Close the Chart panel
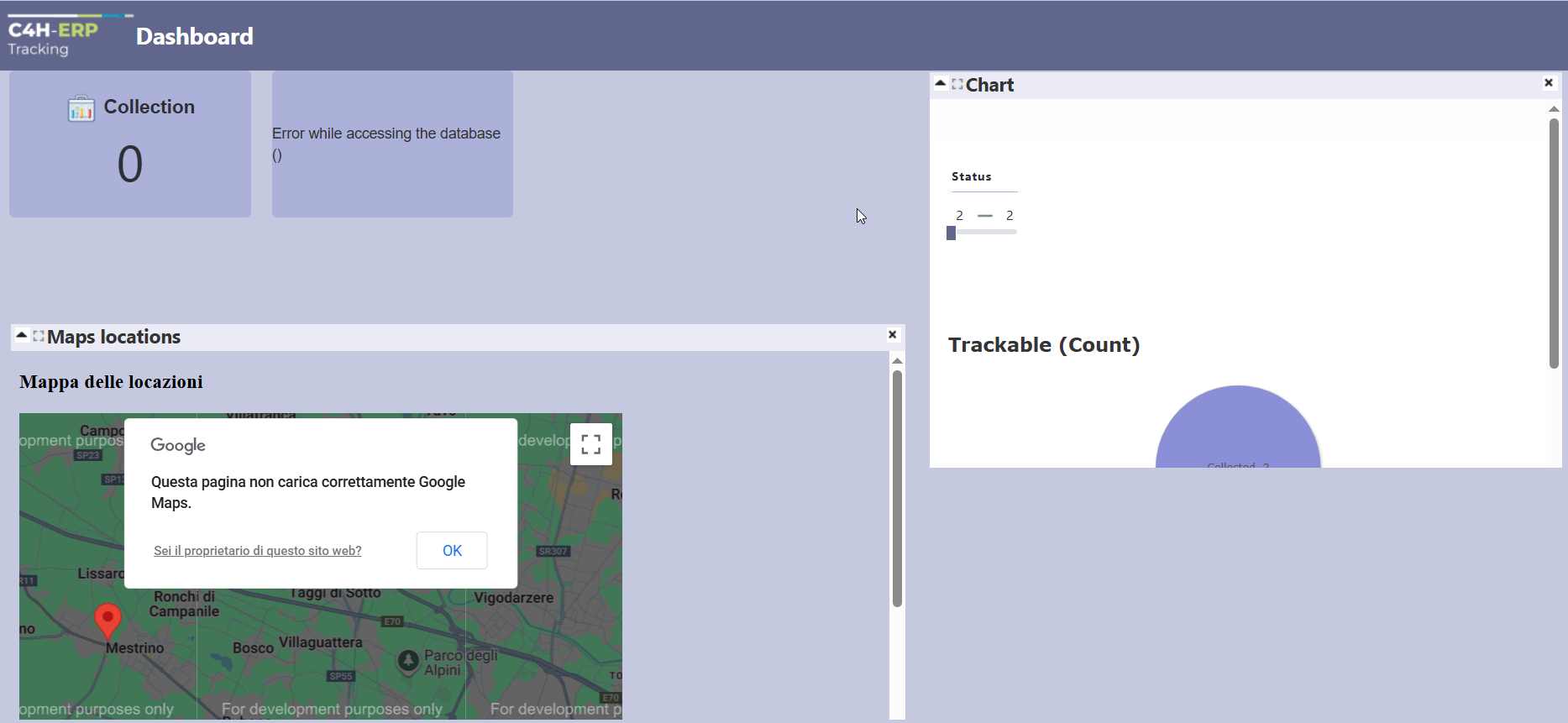This screenshot has height=723, width=1568. [x=1549, y=82]
